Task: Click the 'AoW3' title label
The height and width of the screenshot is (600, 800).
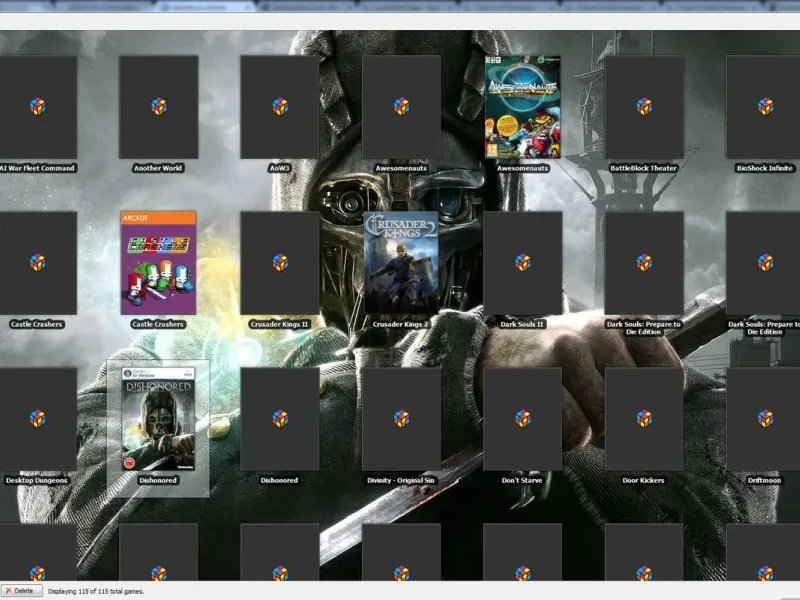Action: click(280, 168)
